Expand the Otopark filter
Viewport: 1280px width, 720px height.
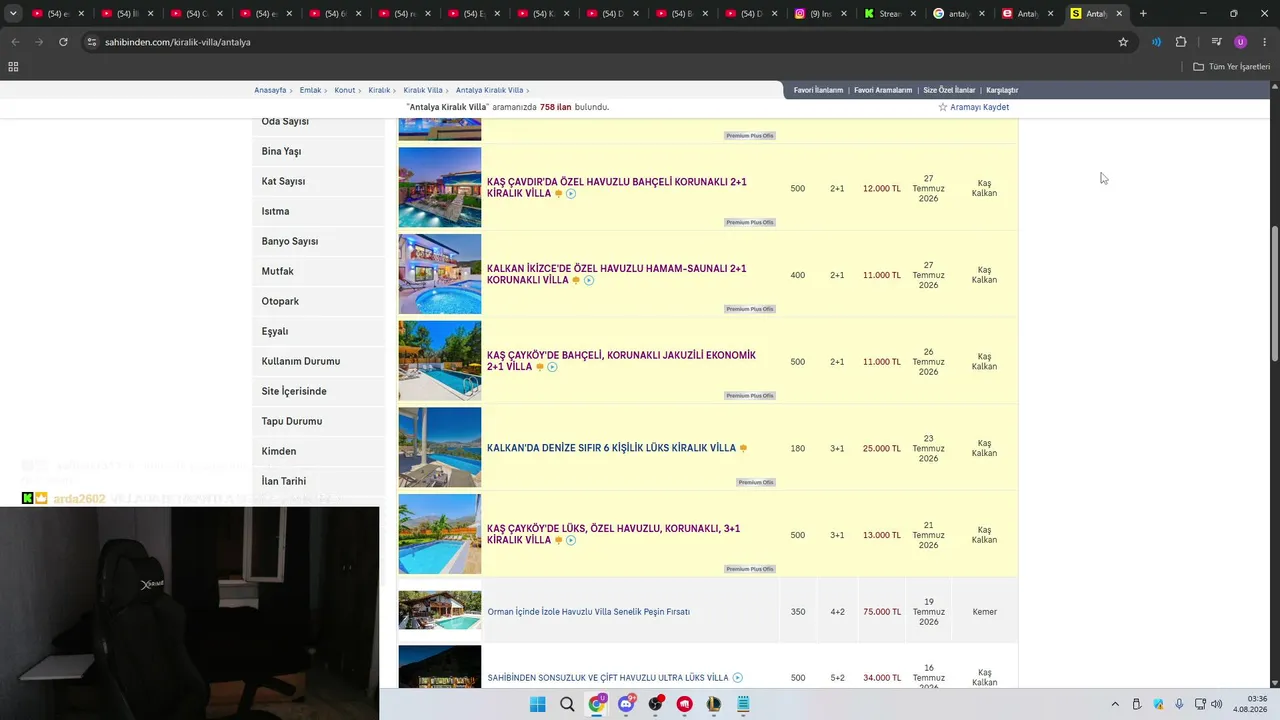coord(318,301)
